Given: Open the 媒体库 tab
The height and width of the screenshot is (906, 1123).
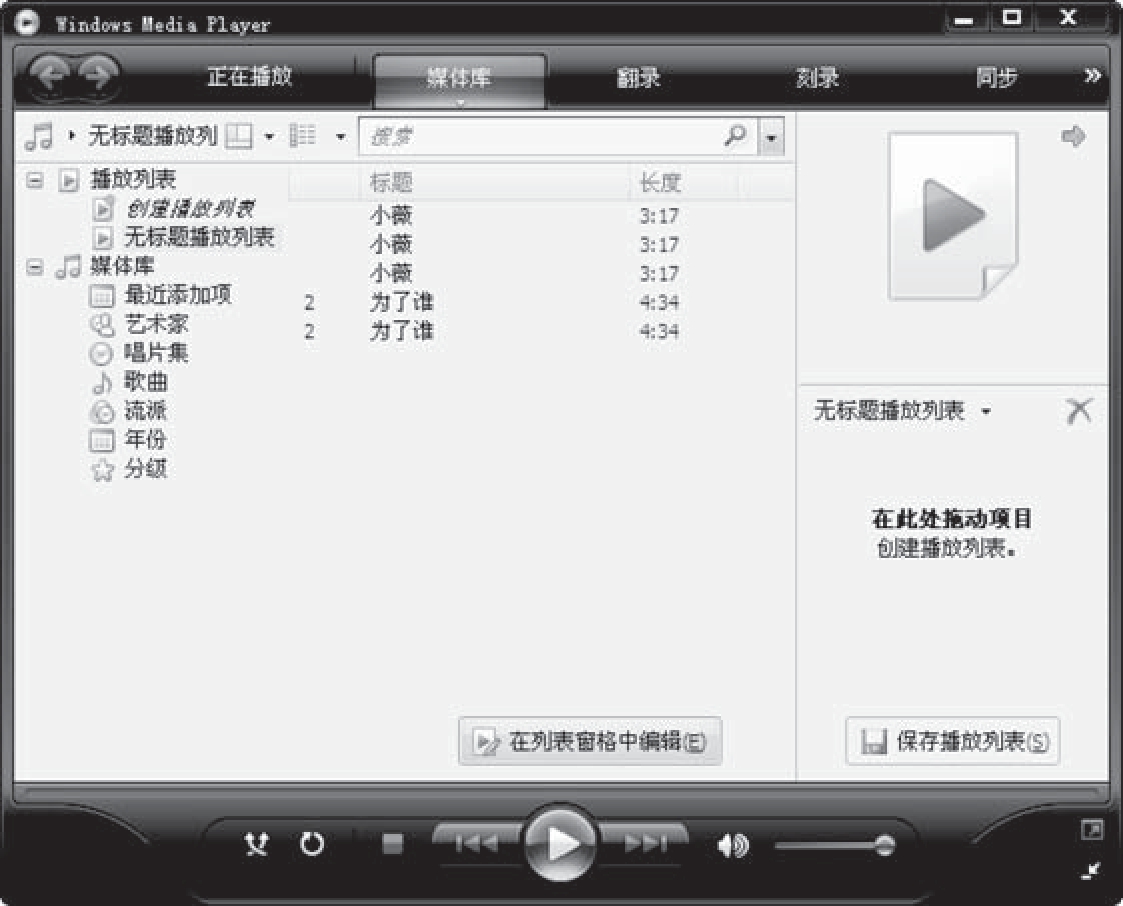Looking at the screenshot, I should [x=459, y=78].
